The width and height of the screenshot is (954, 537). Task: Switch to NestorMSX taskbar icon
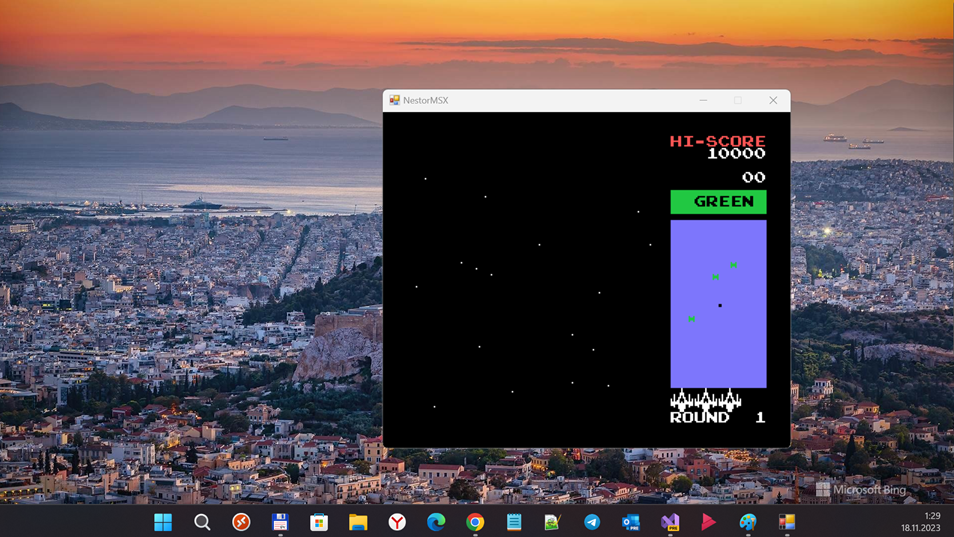[x=787, y=522]
